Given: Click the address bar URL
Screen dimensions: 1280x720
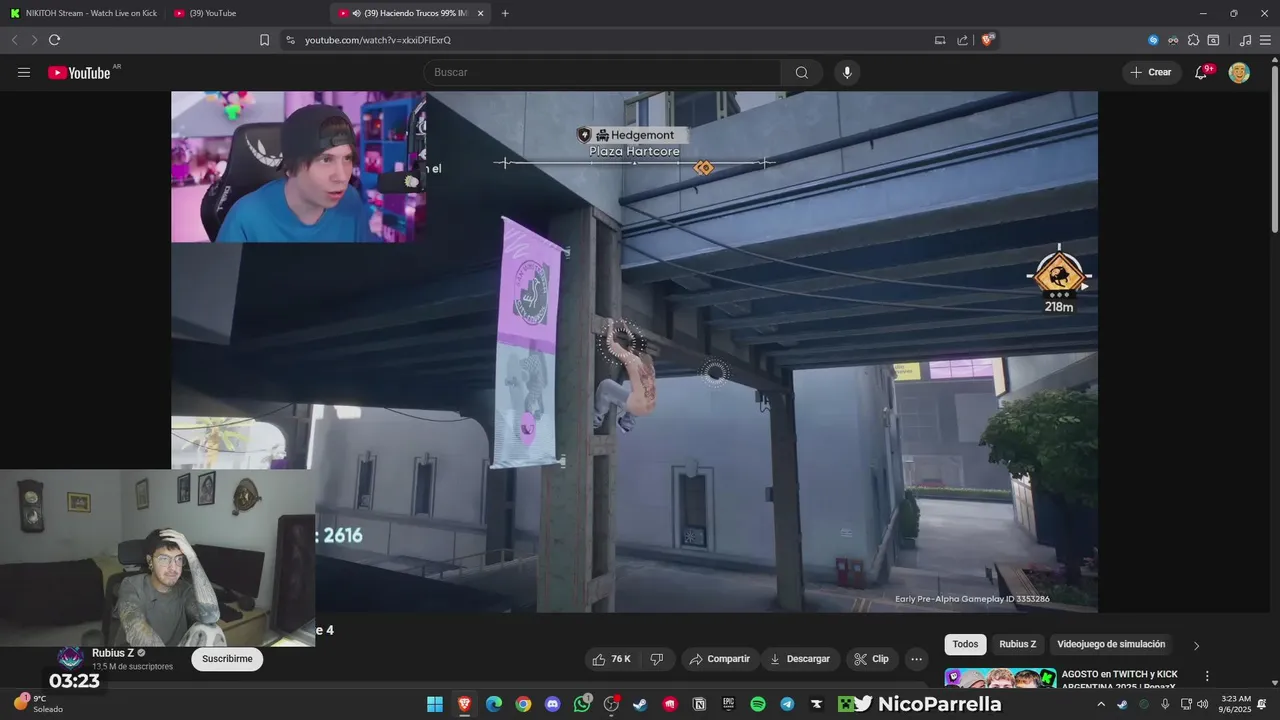Looking at the screenshot, I should [378, 40].
